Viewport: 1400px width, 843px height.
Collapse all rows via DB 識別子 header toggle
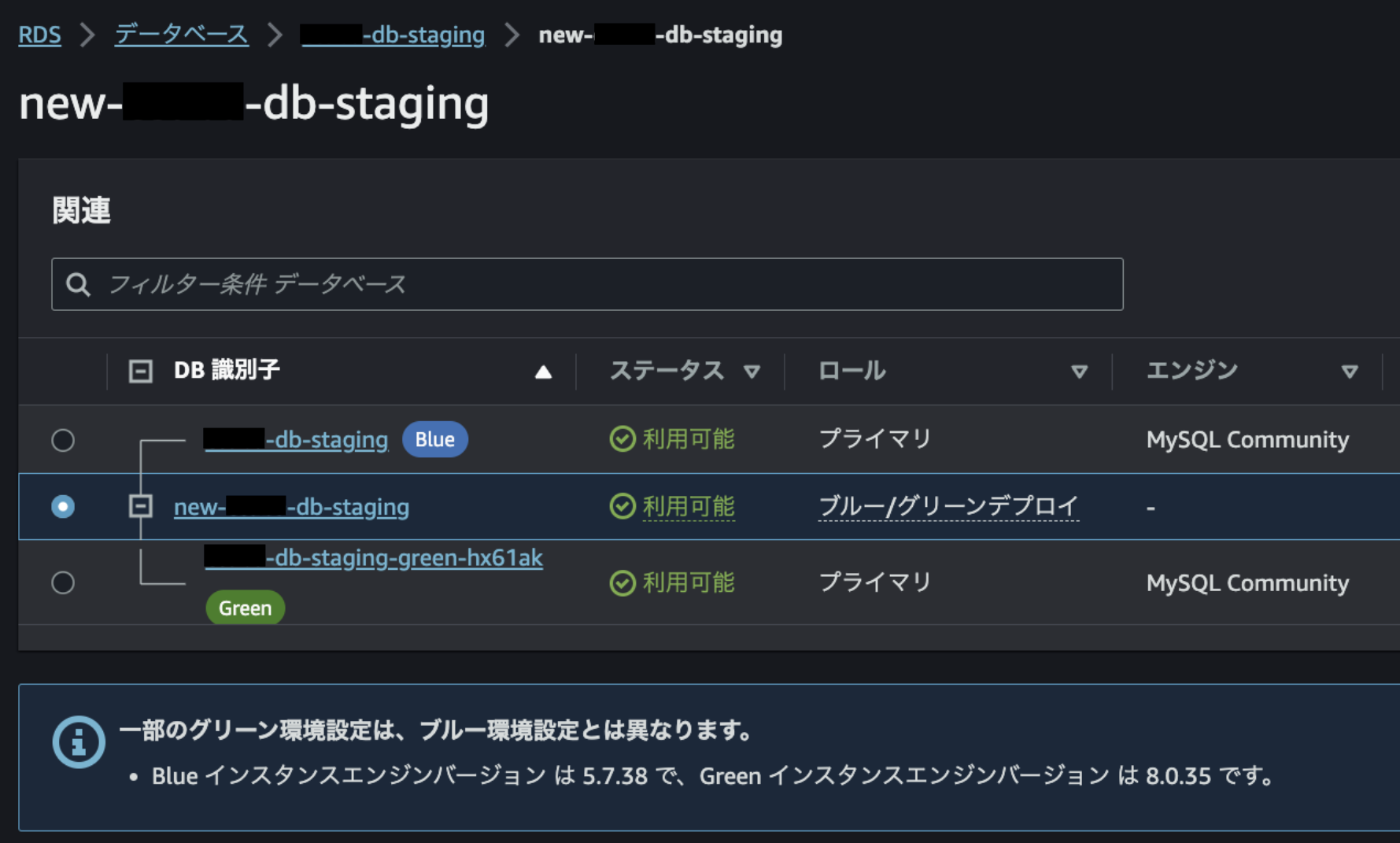140,371
